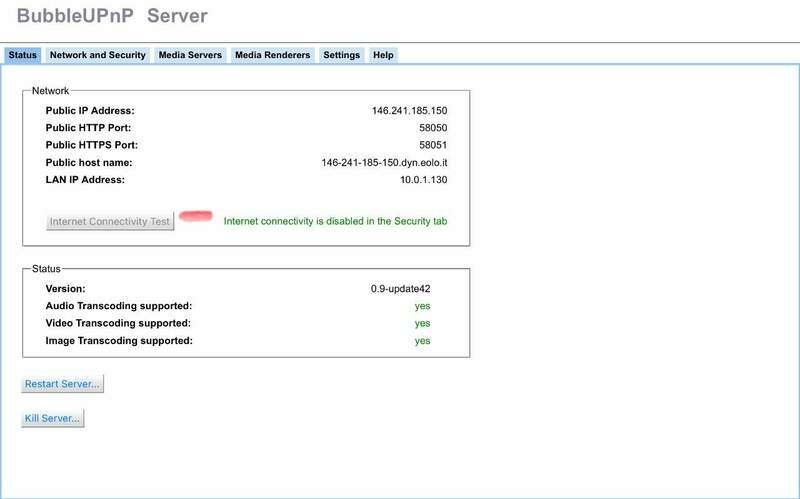Open the Network and Security tab
Image resolution: width=800 pixels, height=499 pixels.
pyautogui.click(x=98, y=55)
